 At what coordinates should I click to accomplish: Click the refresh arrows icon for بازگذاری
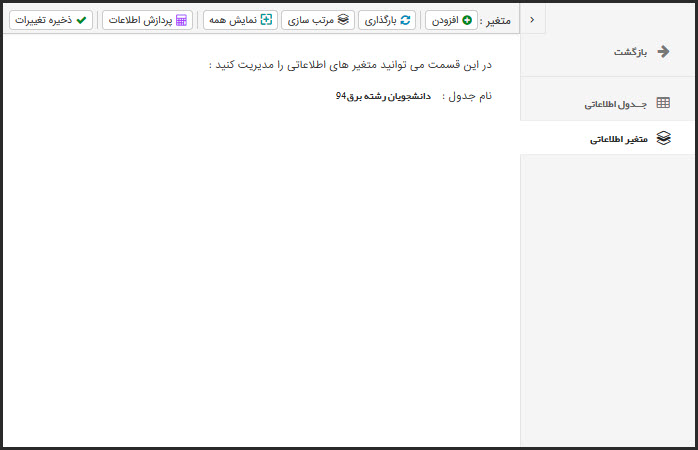point(405,20)
